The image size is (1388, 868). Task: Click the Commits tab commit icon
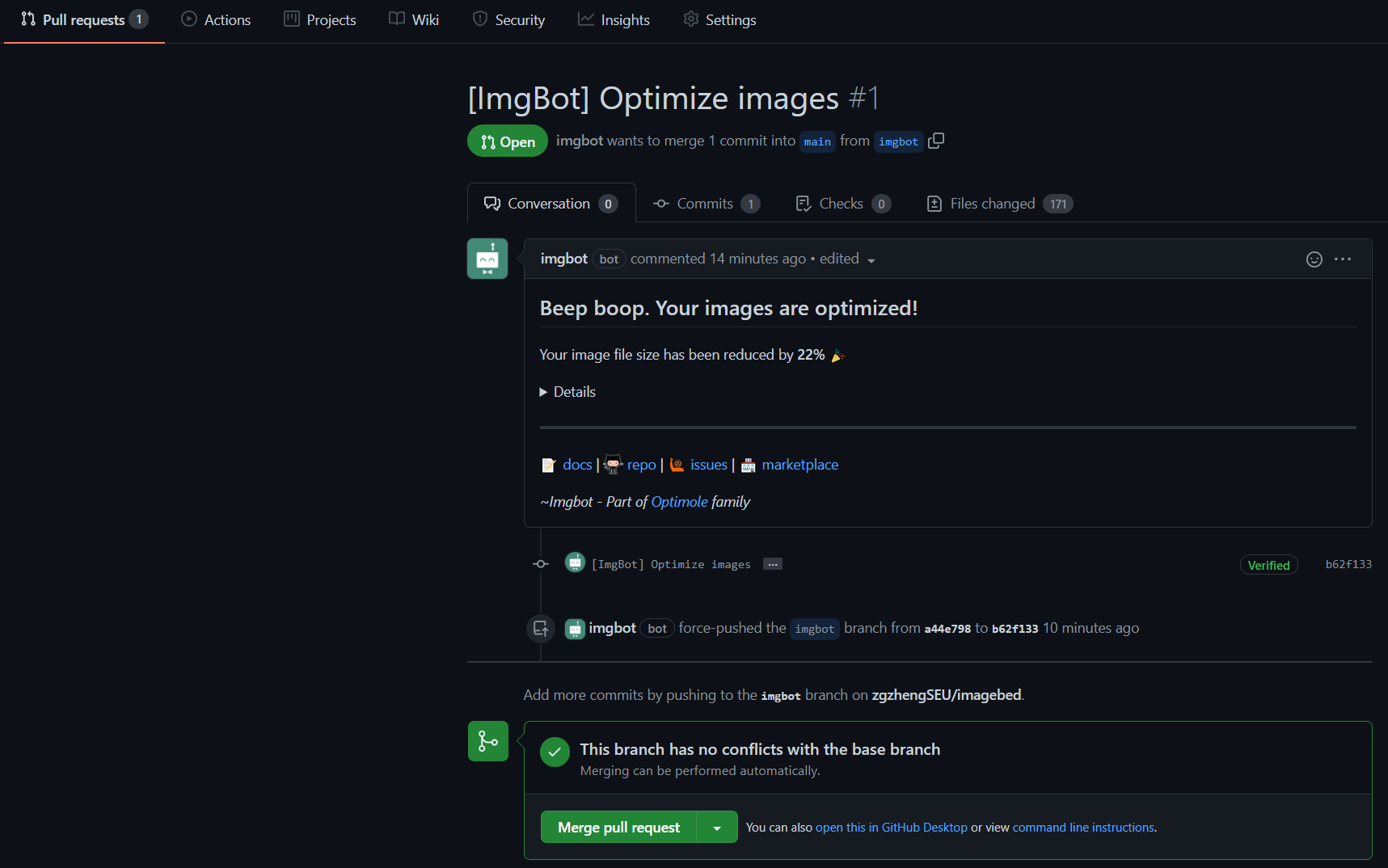click(x=661, y=204)
